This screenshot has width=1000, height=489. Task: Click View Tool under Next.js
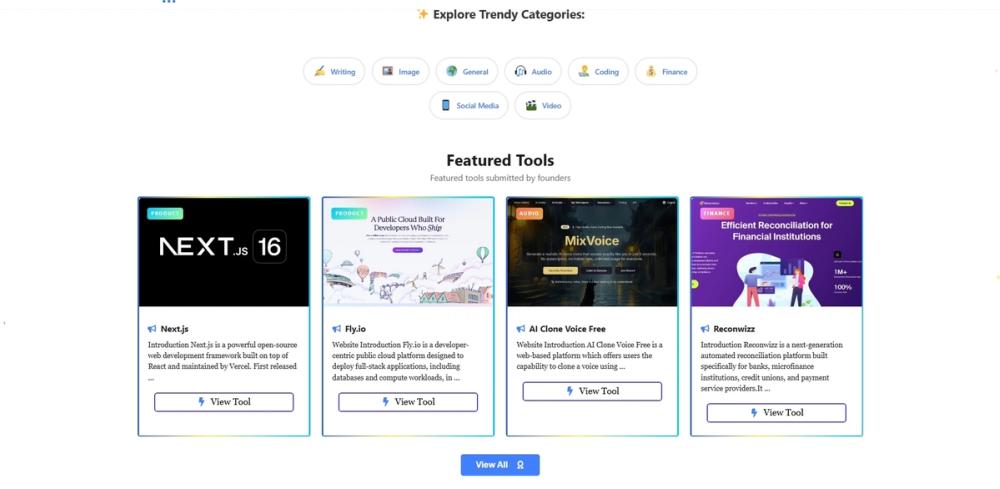[x=224, y=402]
